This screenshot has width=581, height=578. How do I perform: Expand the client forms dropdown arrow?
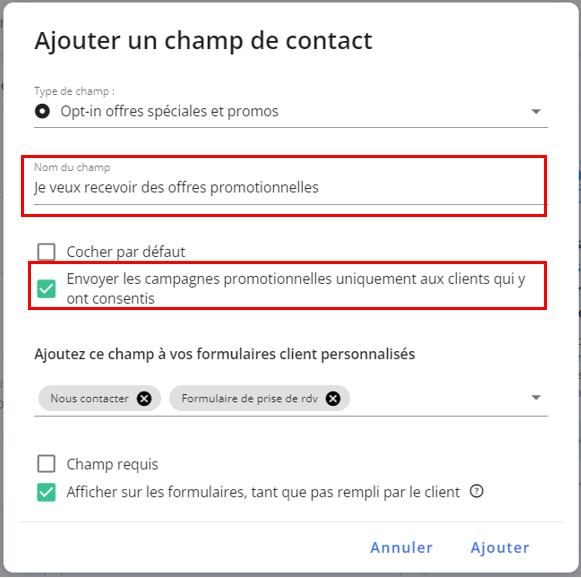coord(536,398)
